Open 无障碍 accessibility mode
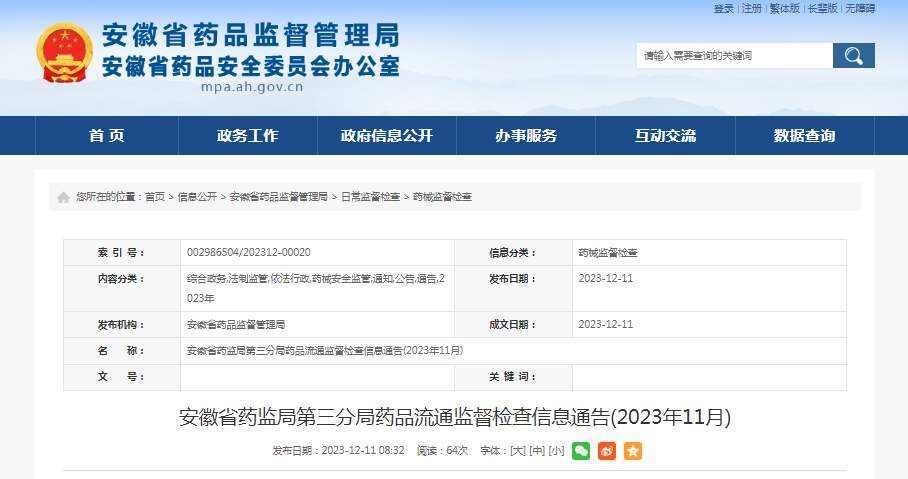Image resolution: width=908 pixels, height=479 pixels. click(861, 9)
